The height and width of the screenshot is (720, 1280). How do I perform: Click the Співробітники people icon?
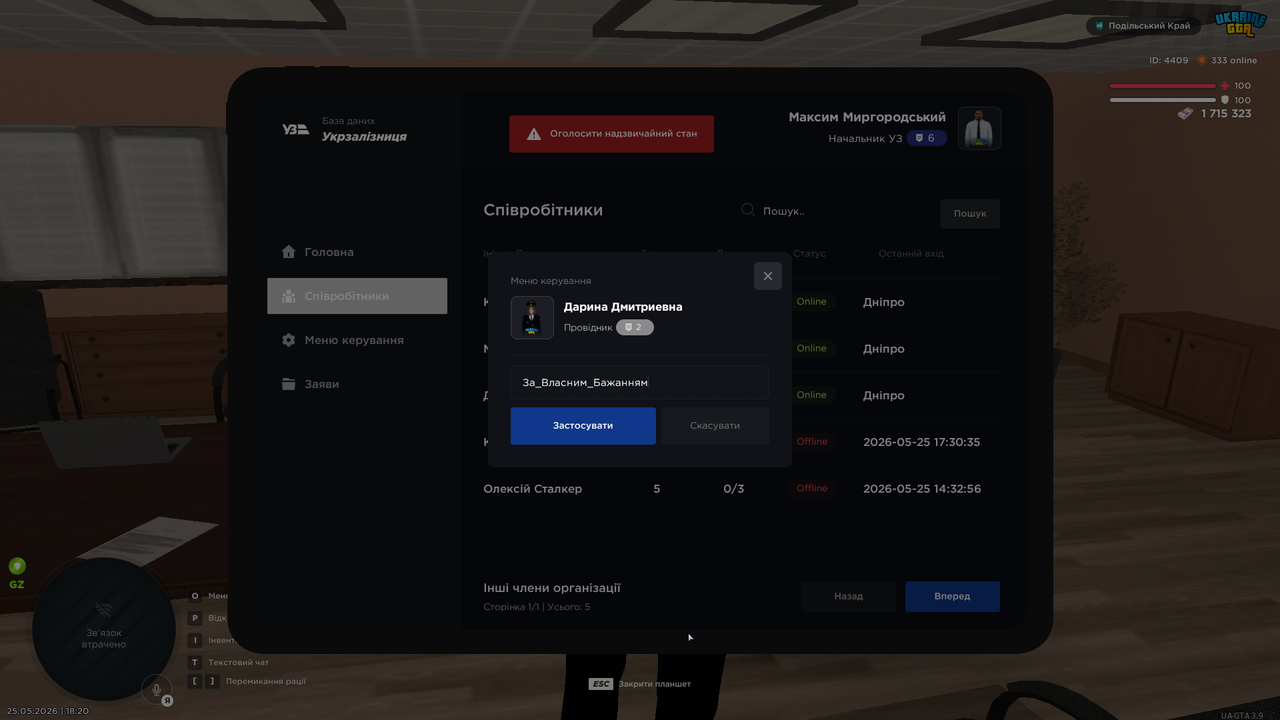tap(289, 296)
